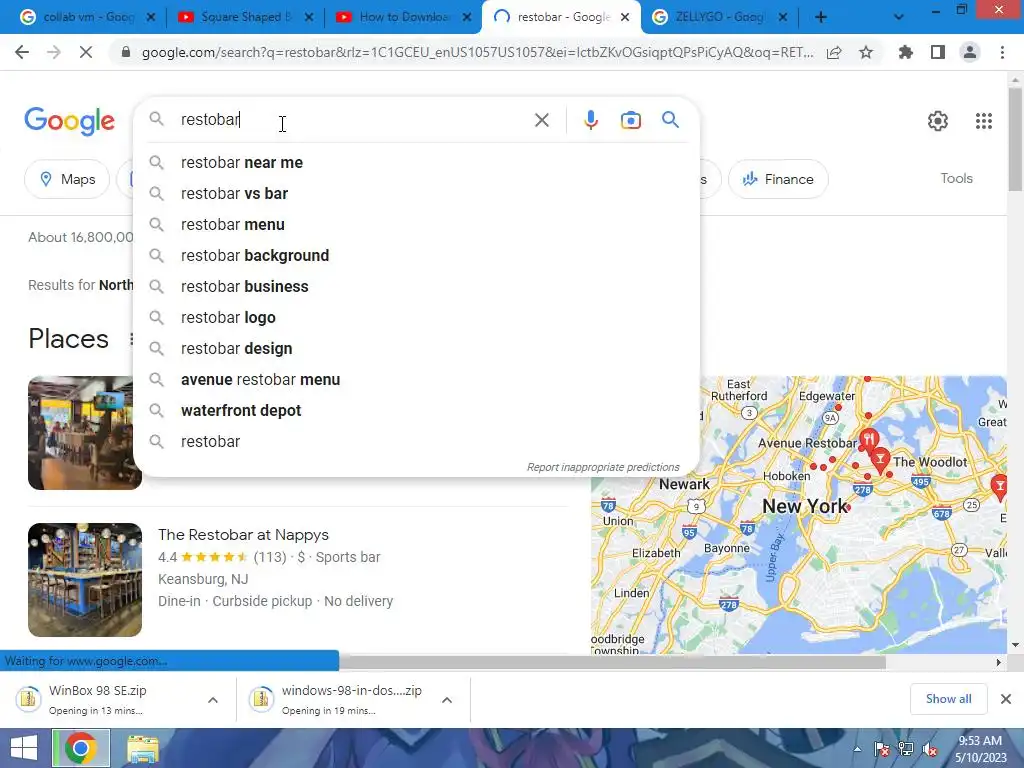Click Chrome icon in taskbar
This screenshot has height=768, width=1024.
coord(80,748)
